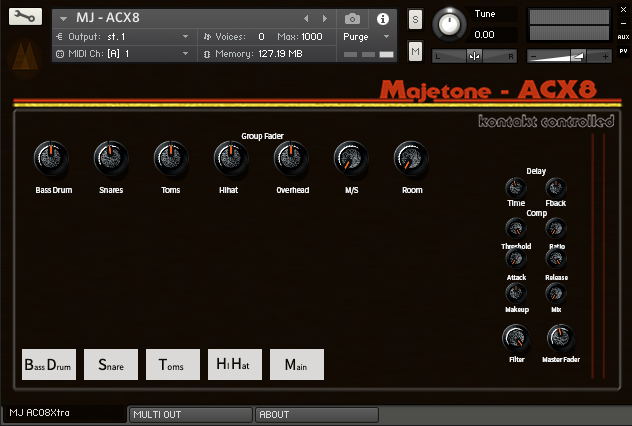
Task: Click the Toms group fader knob
Action: 171,158
